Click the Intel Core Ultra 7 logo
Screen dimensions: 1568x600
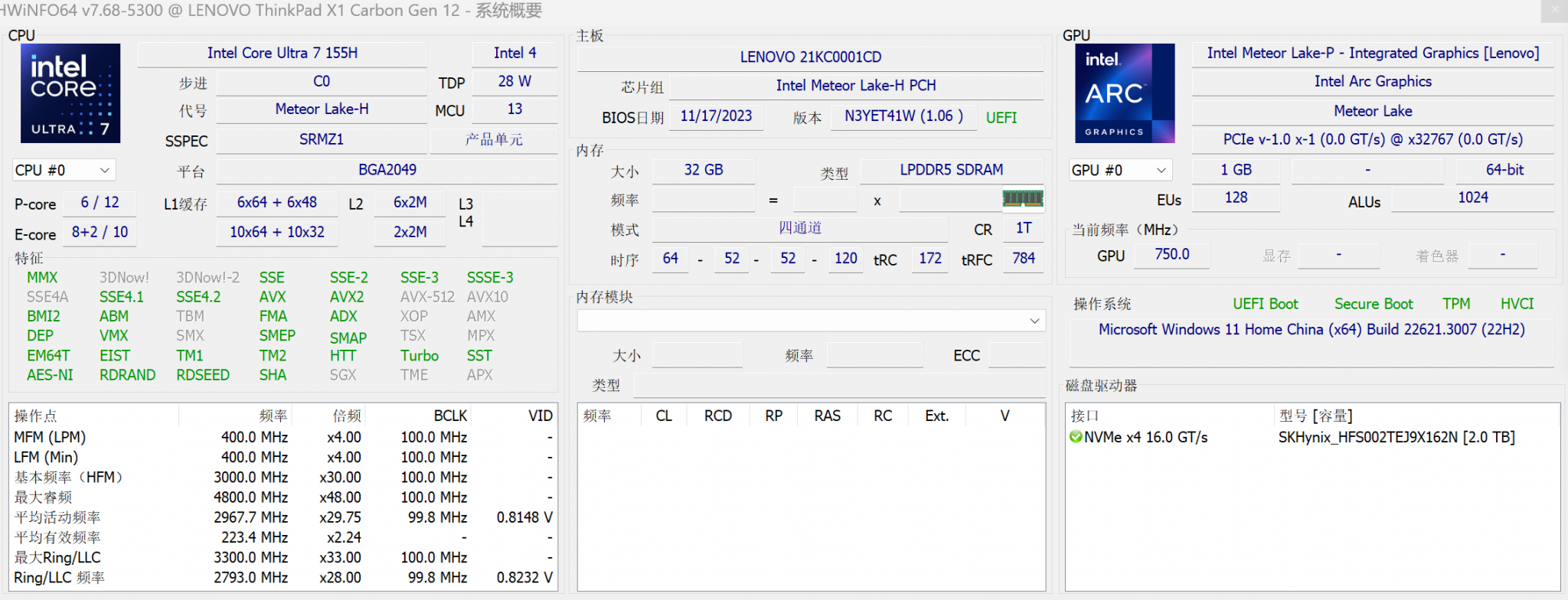coord(70,93)
